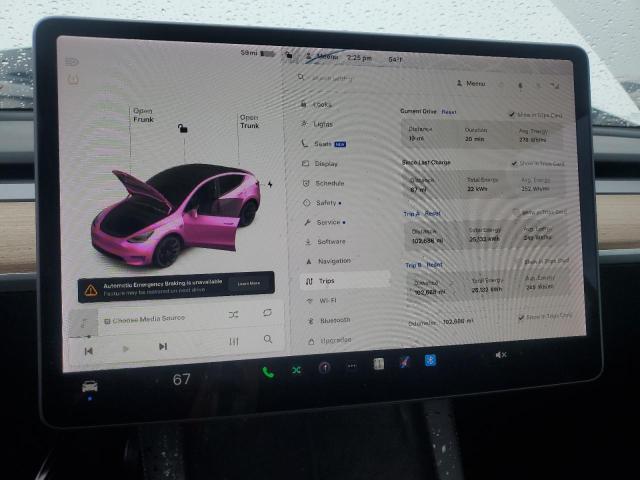This screenshot has height=480, width=640.
Task: Tap the headlight indicator icon at top left
Action: tap(72, 62)
